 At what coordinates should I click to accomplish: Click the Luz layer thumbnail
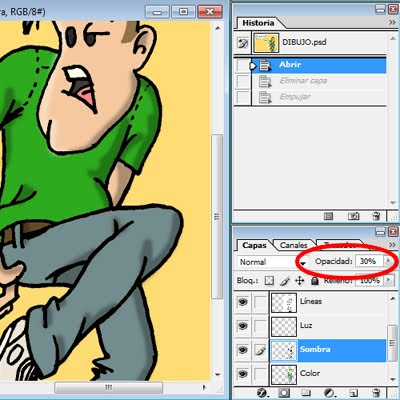click(x=284, y=326)
